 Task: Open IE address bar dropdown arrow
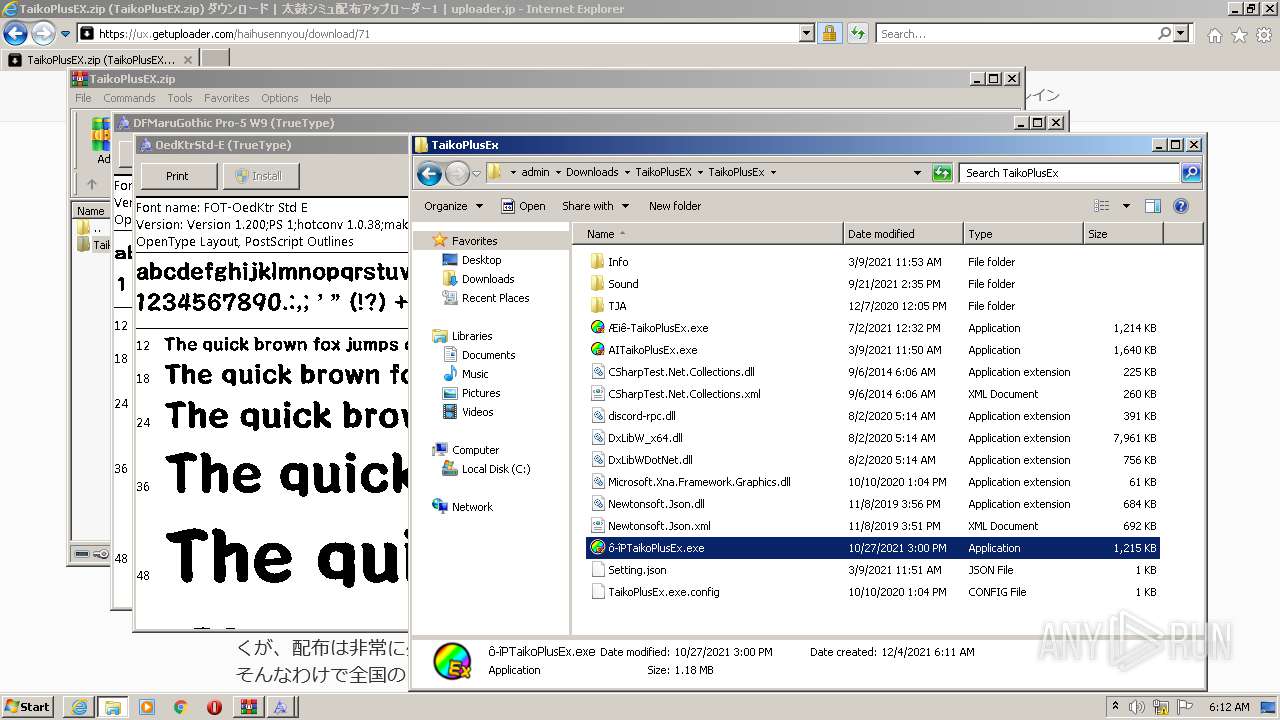(x=807, y=33)
